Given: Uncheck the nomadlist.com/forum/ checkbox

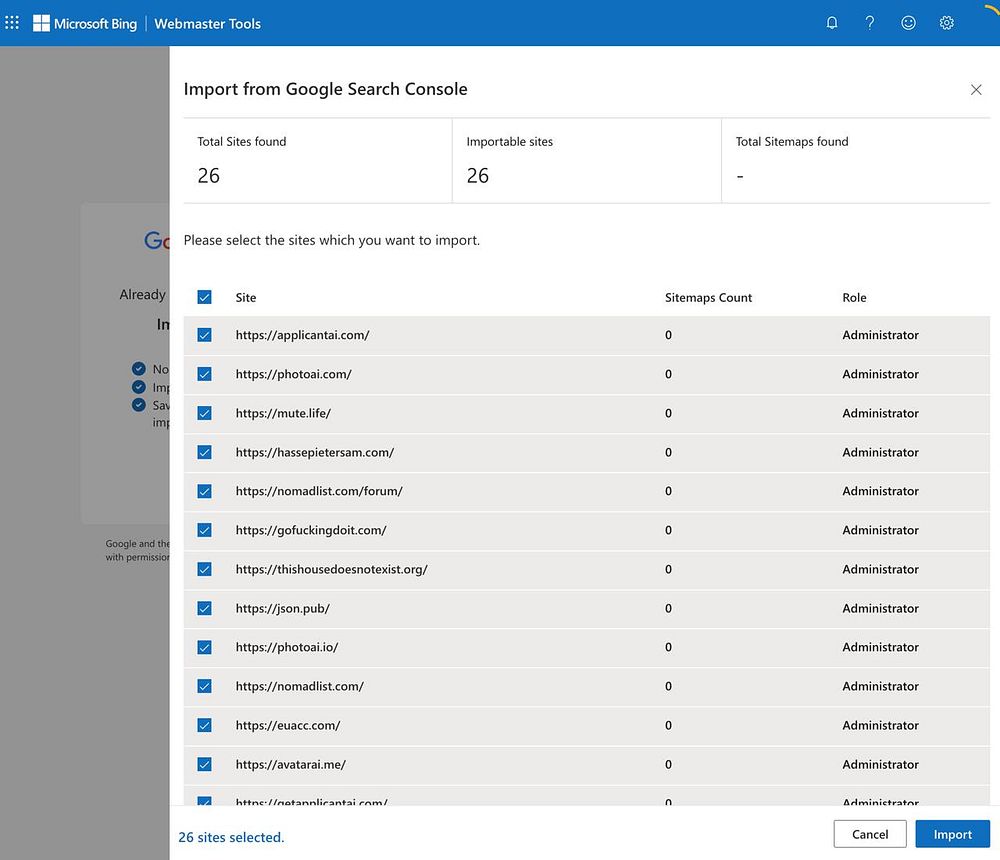Looking at the screenshot, I should coord(205,491).
